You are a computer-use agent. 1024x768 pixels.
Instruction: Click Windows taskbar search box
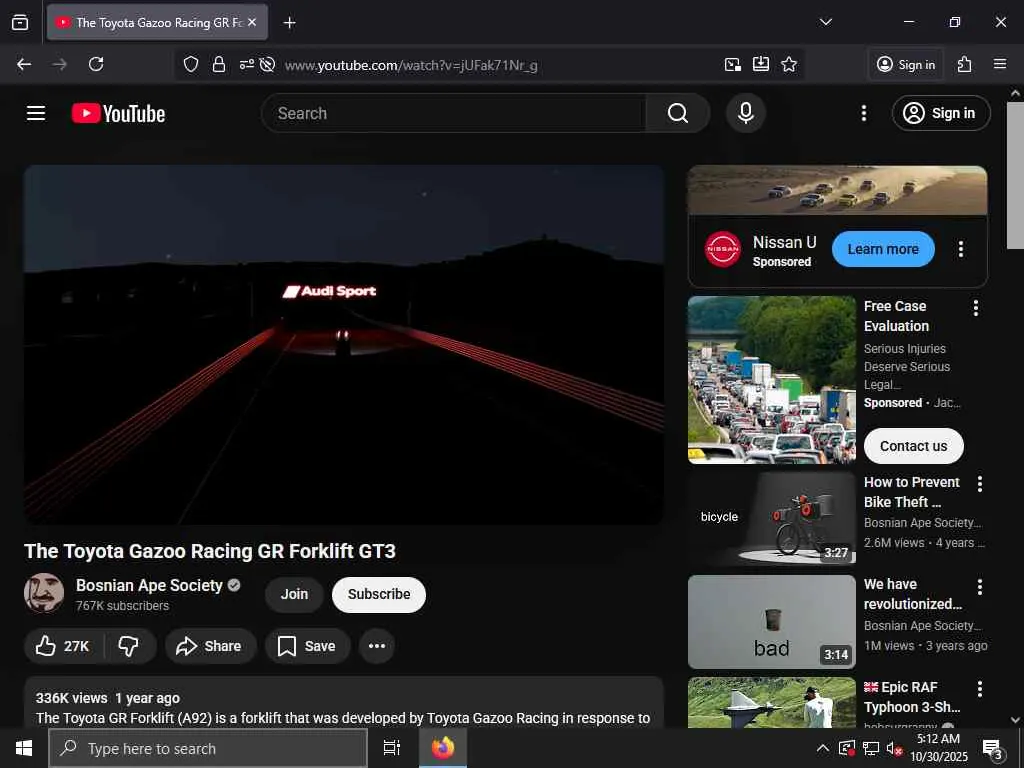[x=208, y=748]
